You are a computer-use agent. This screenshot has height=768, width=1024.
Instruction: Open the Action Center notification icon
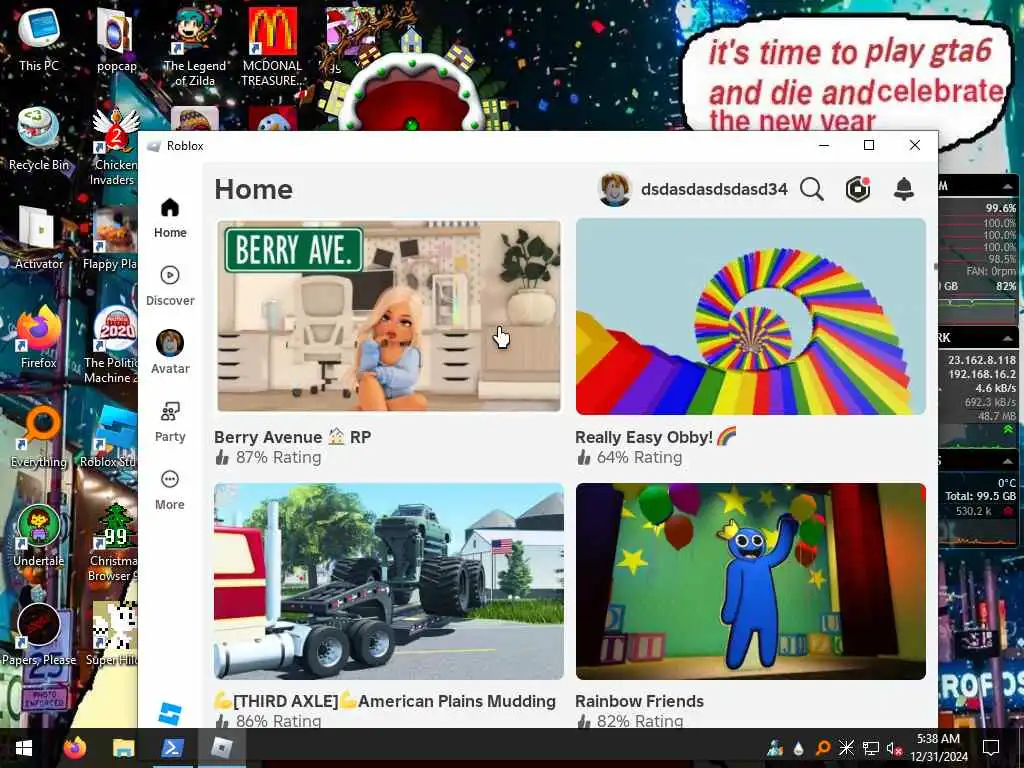tap(991, 748)
